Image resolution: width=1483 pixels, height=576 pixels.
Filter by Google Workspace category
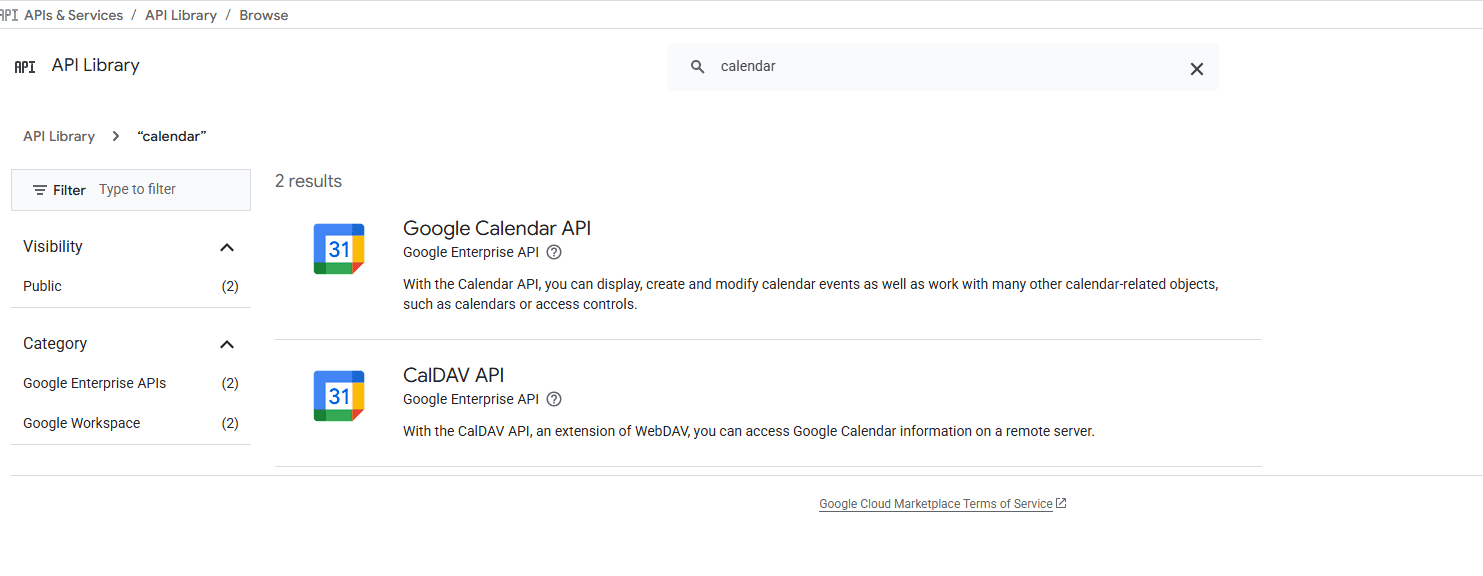81,423
